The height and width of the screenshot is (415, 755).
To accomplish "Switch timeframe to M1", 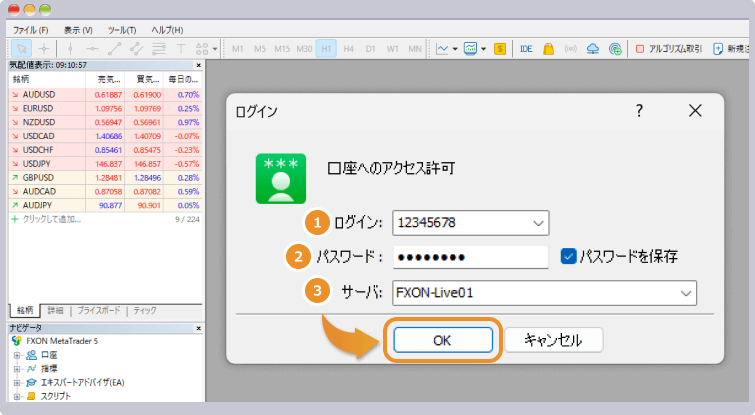I will click(x=237, y=49).
